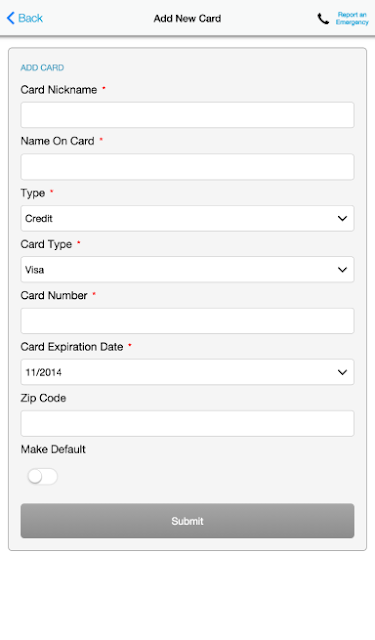Click the chevron arrow on Credit selector

click(x=342, y=218)
